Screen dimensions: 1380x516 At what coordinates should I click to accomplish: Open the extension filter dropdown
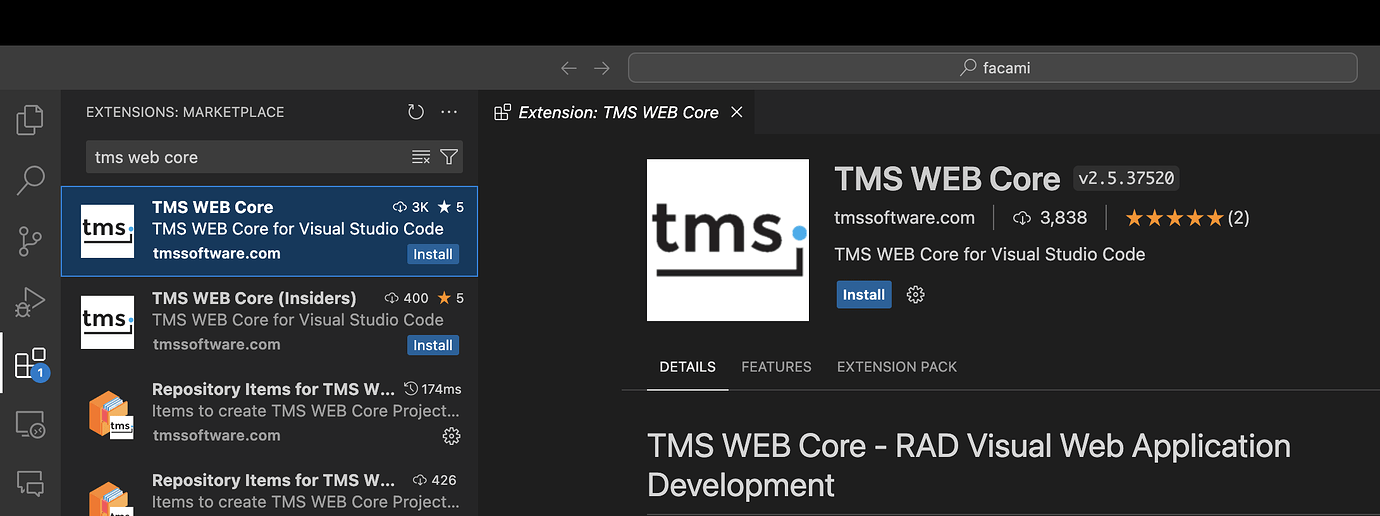(449, 157)
